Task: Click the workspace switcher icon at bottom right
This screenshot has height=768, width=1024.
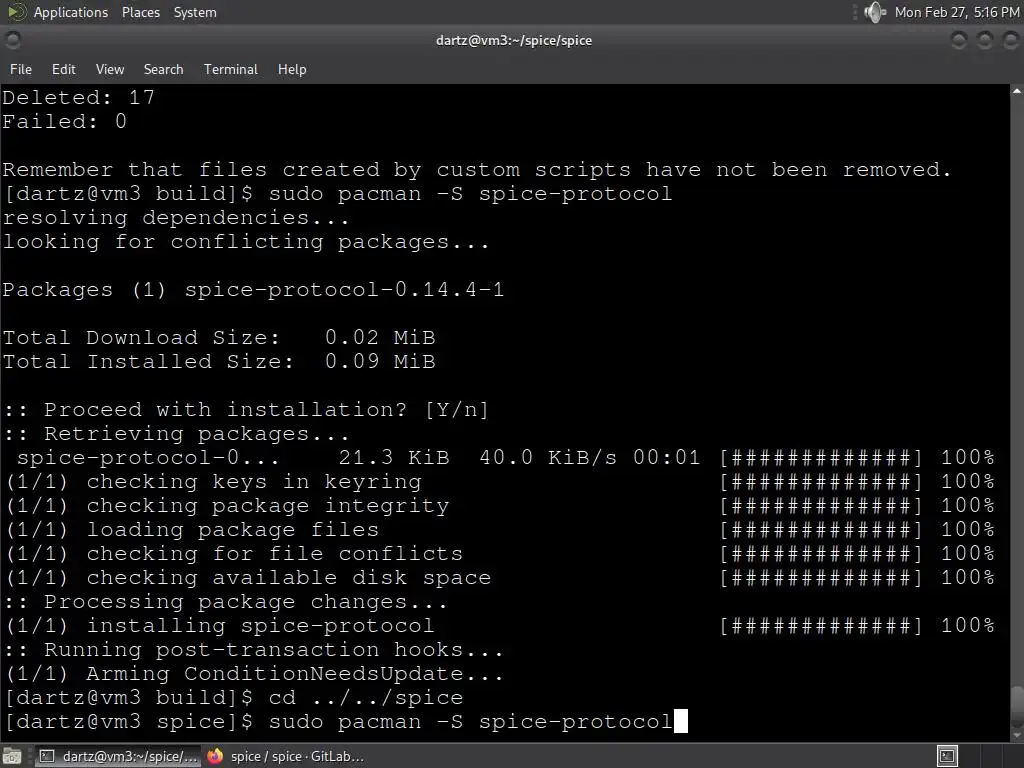Action: [947, 756]
